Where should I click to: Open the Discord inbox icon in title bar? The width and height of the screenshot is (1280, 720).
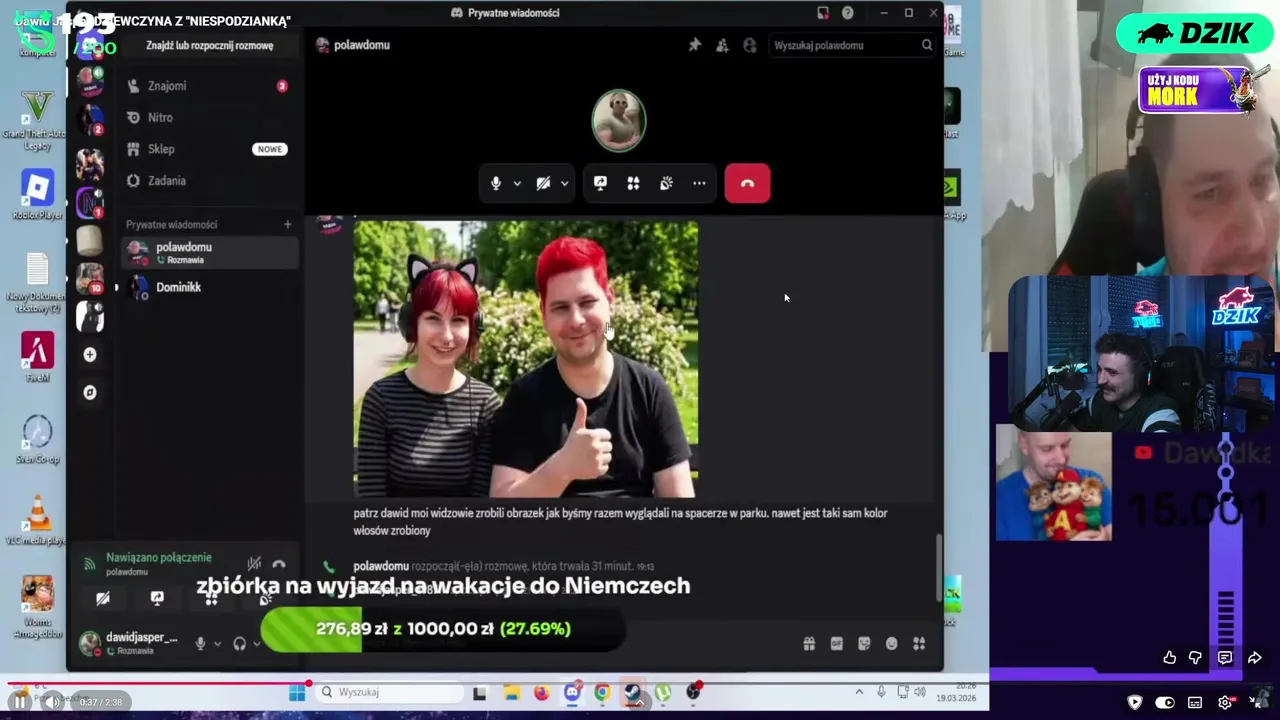click(823, 13)
